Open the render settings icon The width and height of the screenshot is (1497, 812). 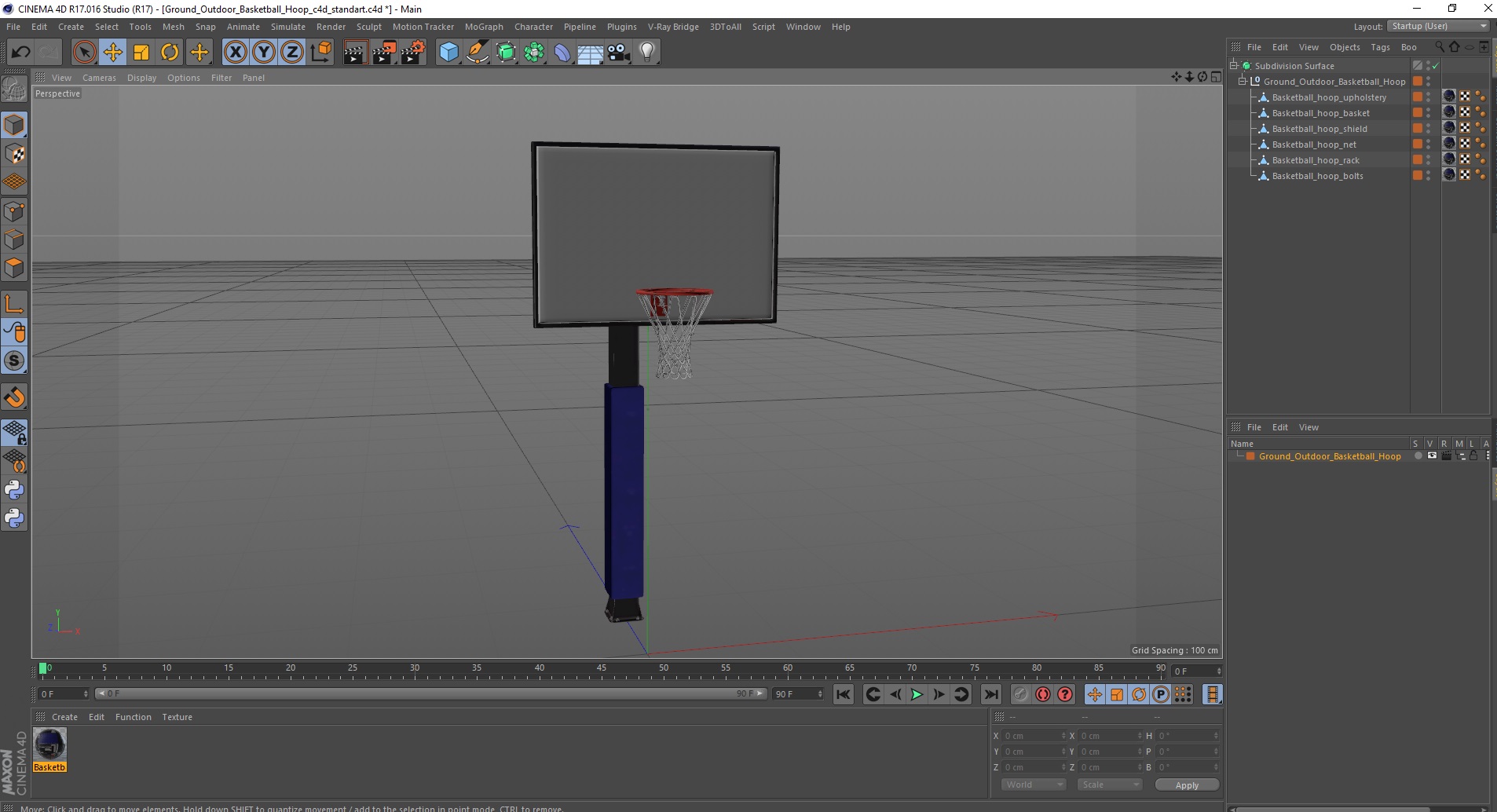tap(412, 53)
